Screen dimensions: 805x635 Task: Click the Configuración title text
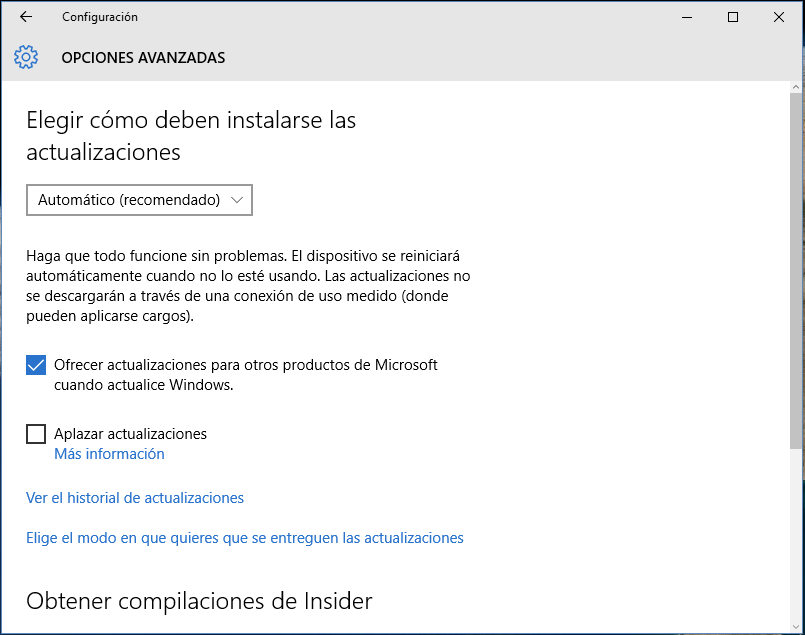100,17
